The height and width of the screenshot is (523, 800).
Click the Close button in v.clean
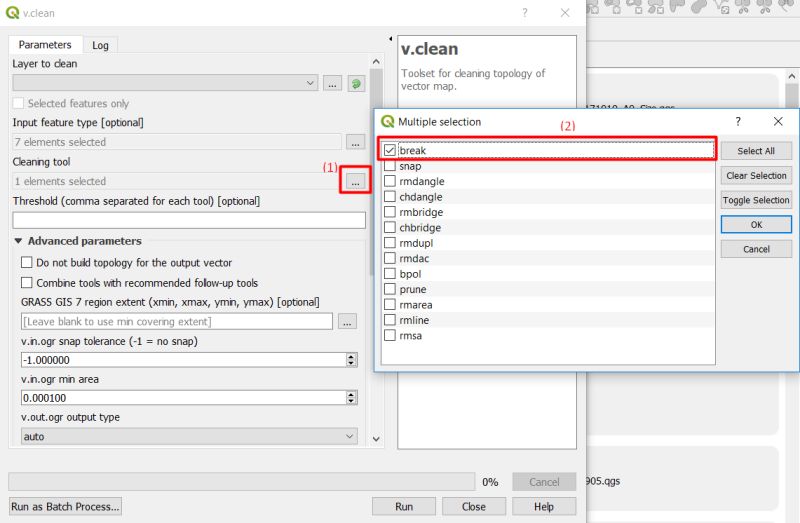[473, 507]
